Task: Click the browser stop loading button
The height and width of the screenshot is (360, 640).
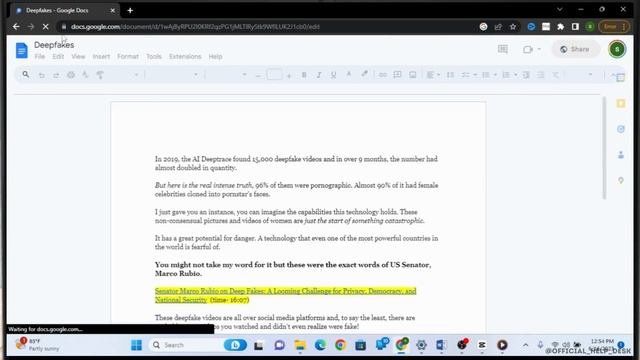Action: pos(45,27)
